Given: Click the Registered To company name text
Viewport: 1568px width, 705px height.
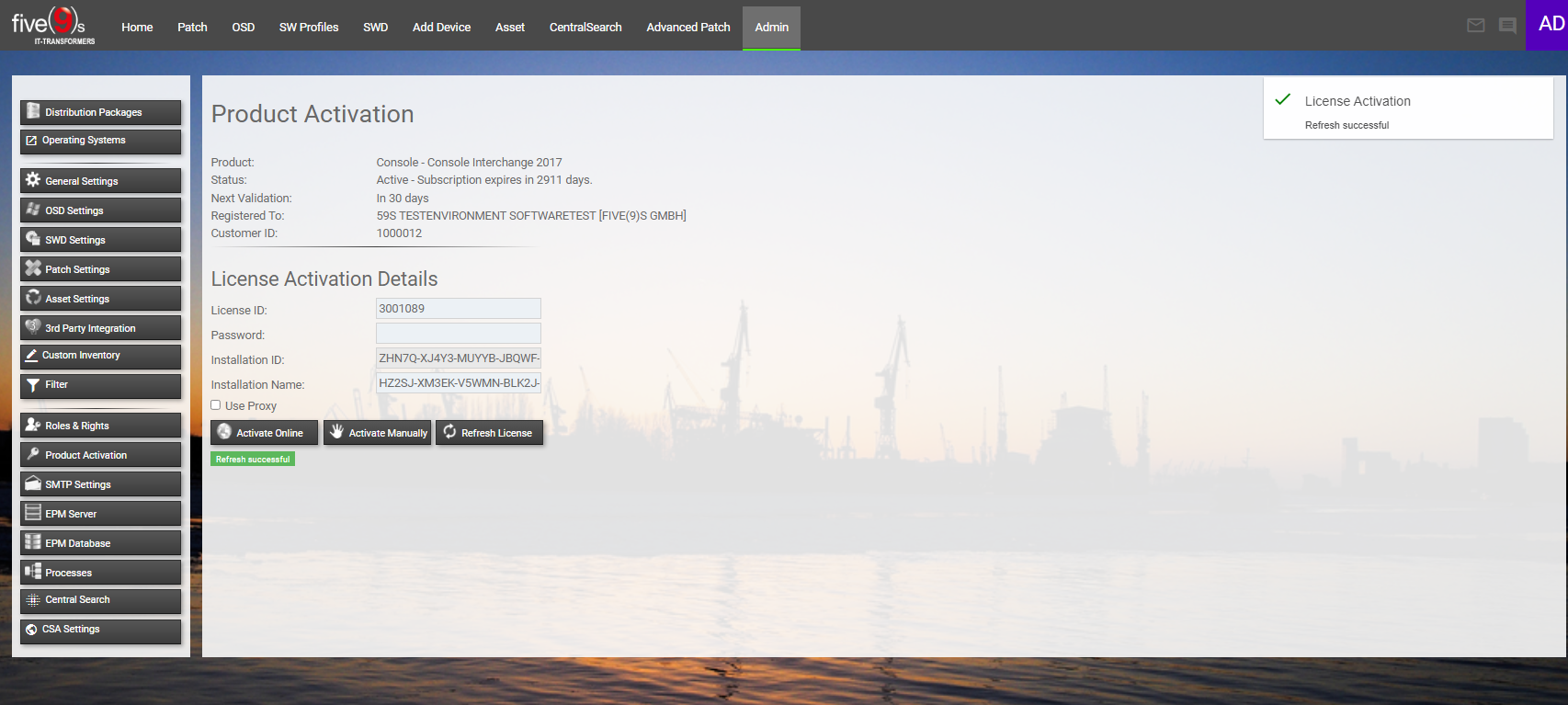Looking at the screenshot, I should tap(531, 216).
